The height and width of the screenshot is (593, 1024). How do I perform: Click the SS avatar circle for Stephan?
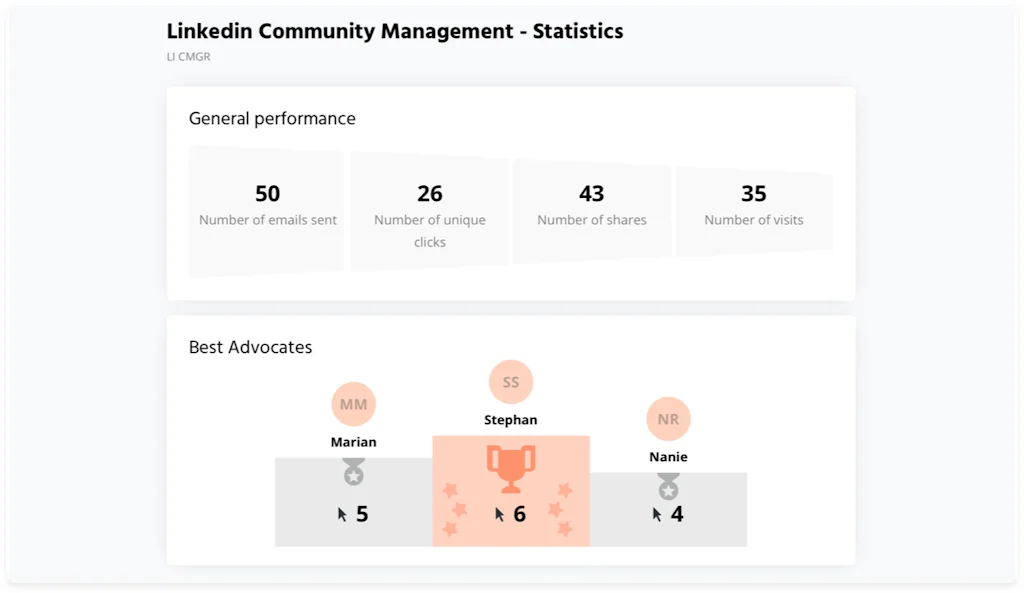(x=511, y=382)
